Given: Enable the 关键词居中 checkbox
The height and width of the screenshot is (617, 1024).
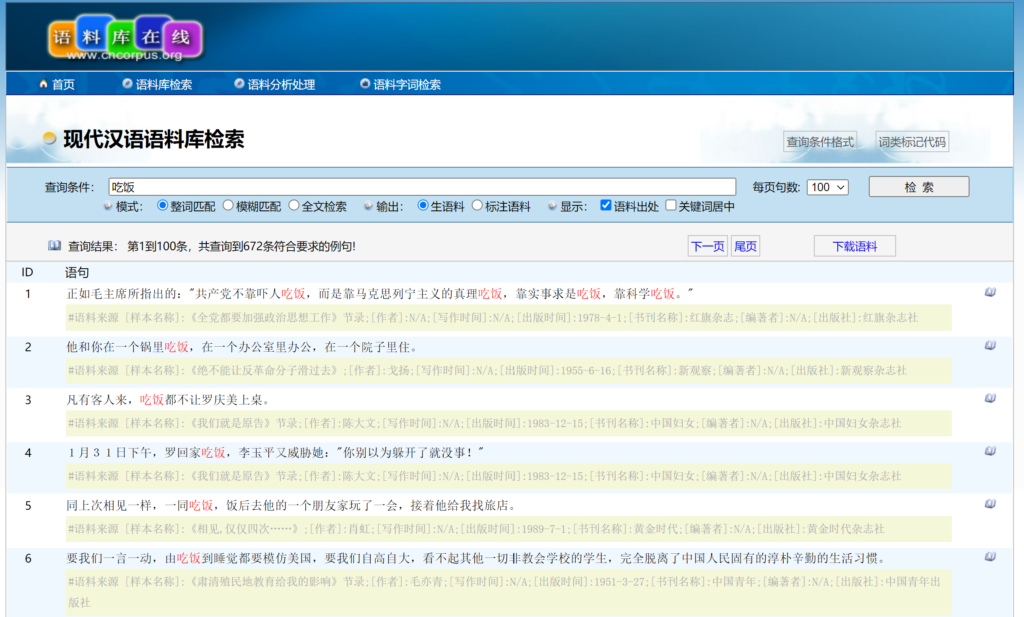Looking at the screenshot, I should click(x=671, y=206).
